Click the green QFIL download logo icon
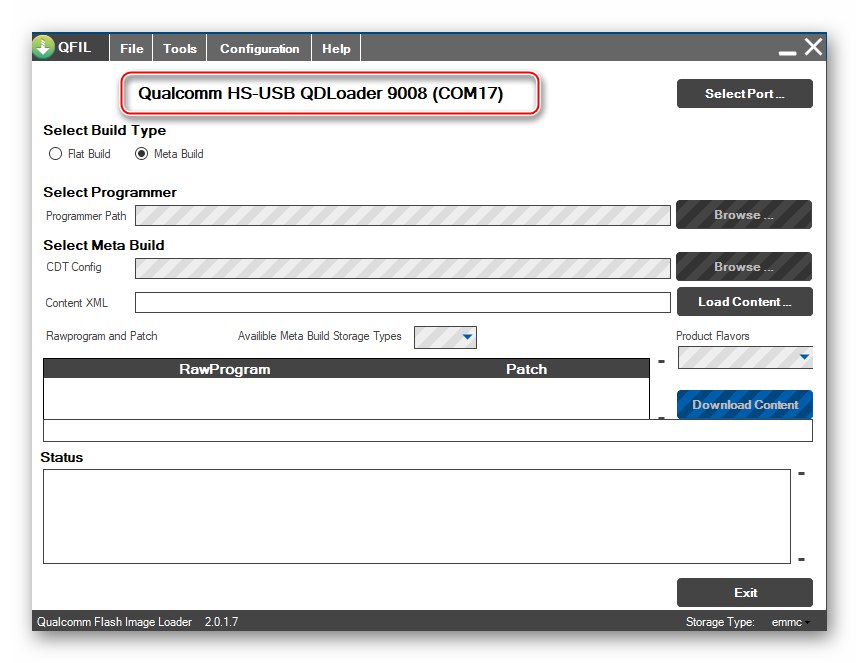859x663 pixels. click(x=43, y=47)
